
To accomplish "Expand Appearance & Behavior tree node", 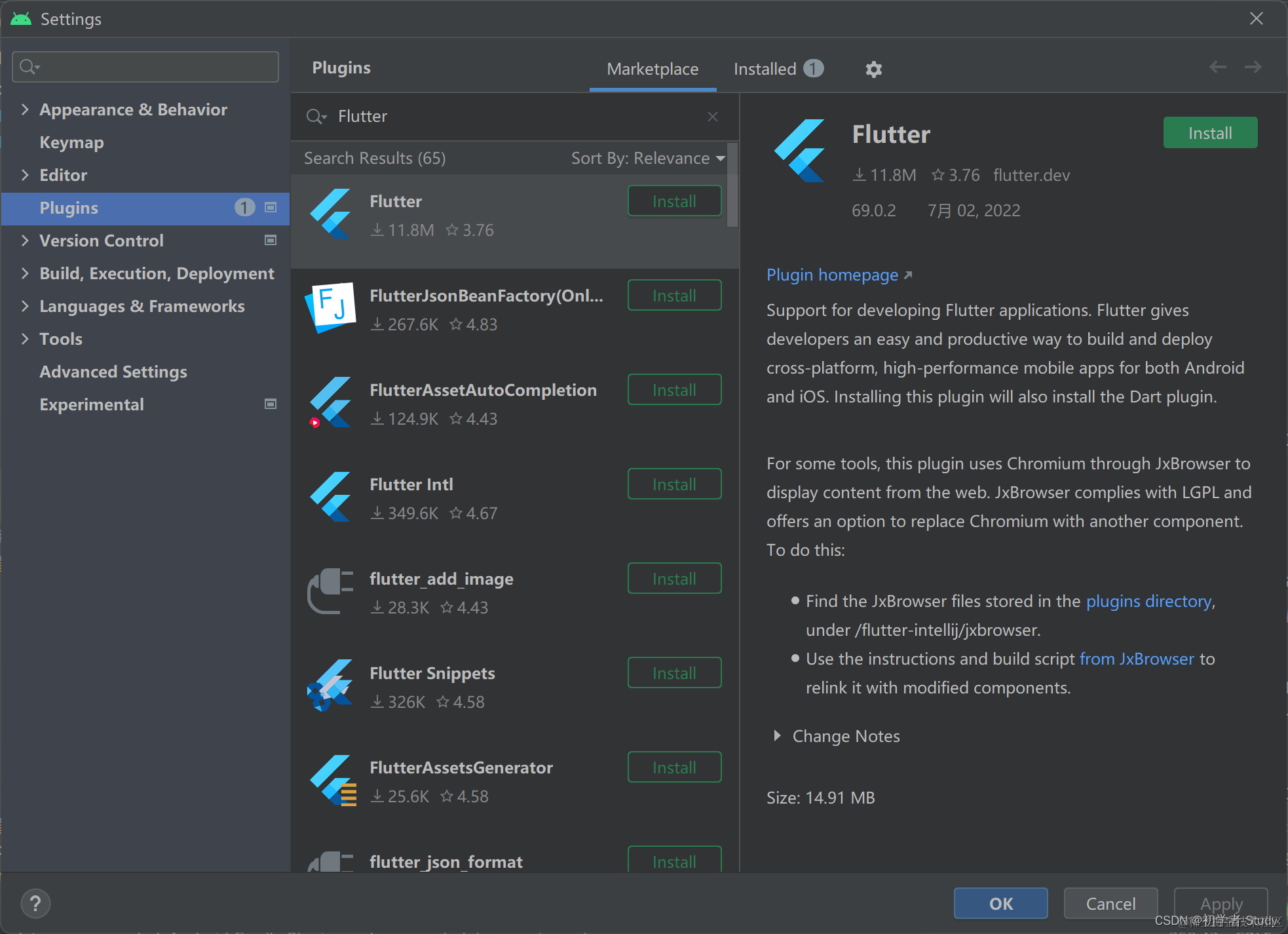I will tap(25, 109).
